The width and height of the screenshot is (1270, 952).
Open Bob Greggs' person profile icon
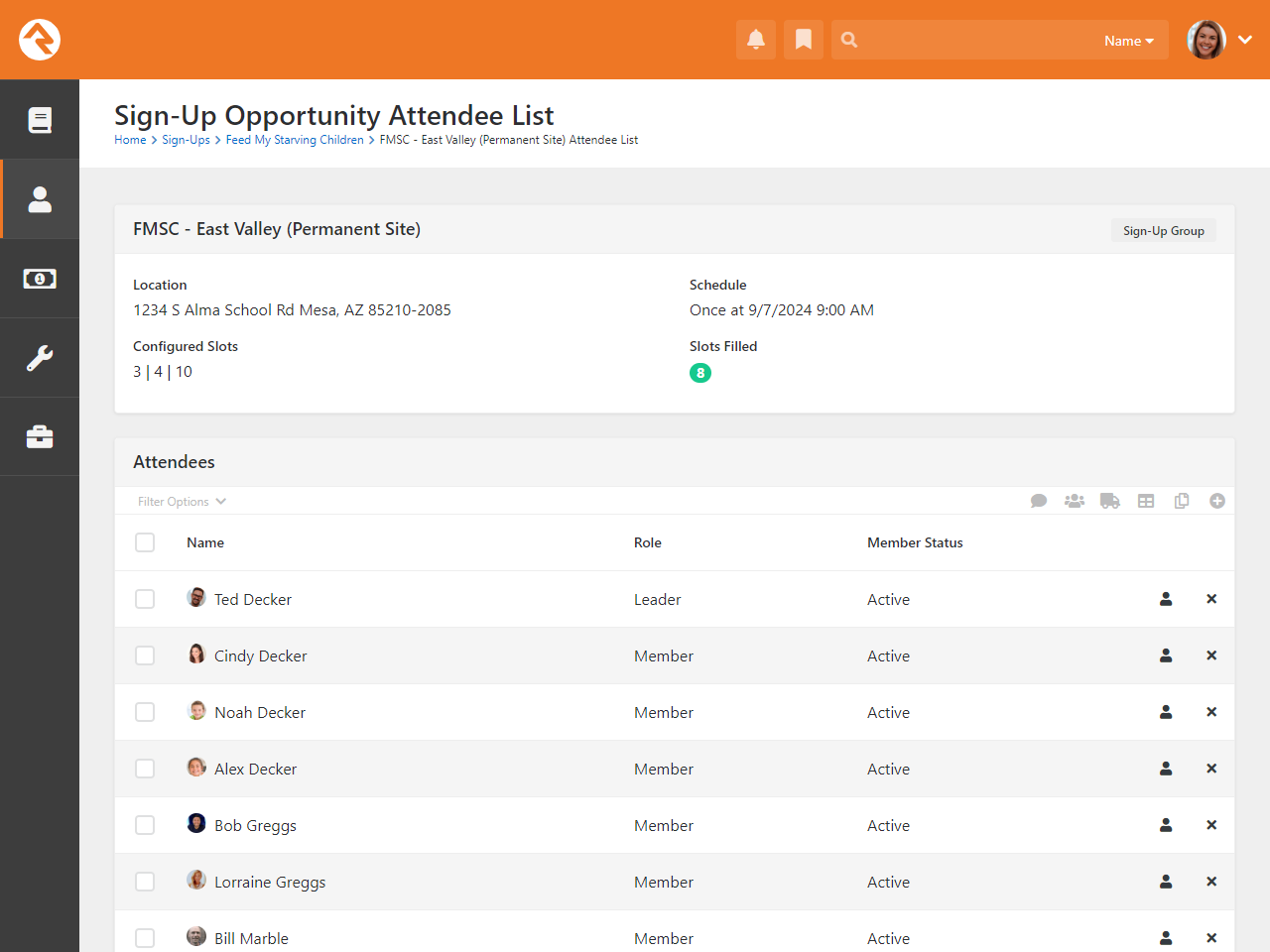tap(1166, 825)
